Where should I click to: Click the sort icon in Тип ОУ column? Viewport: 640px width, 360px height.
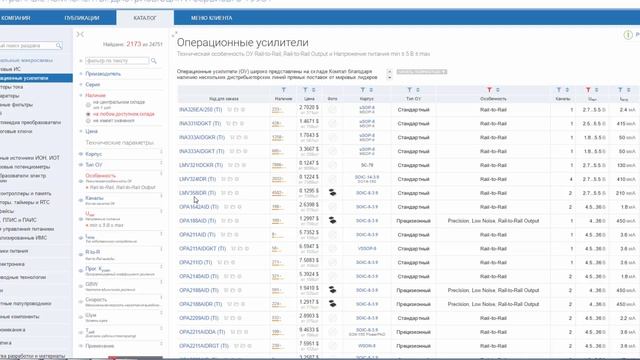[x=418, y=90]
